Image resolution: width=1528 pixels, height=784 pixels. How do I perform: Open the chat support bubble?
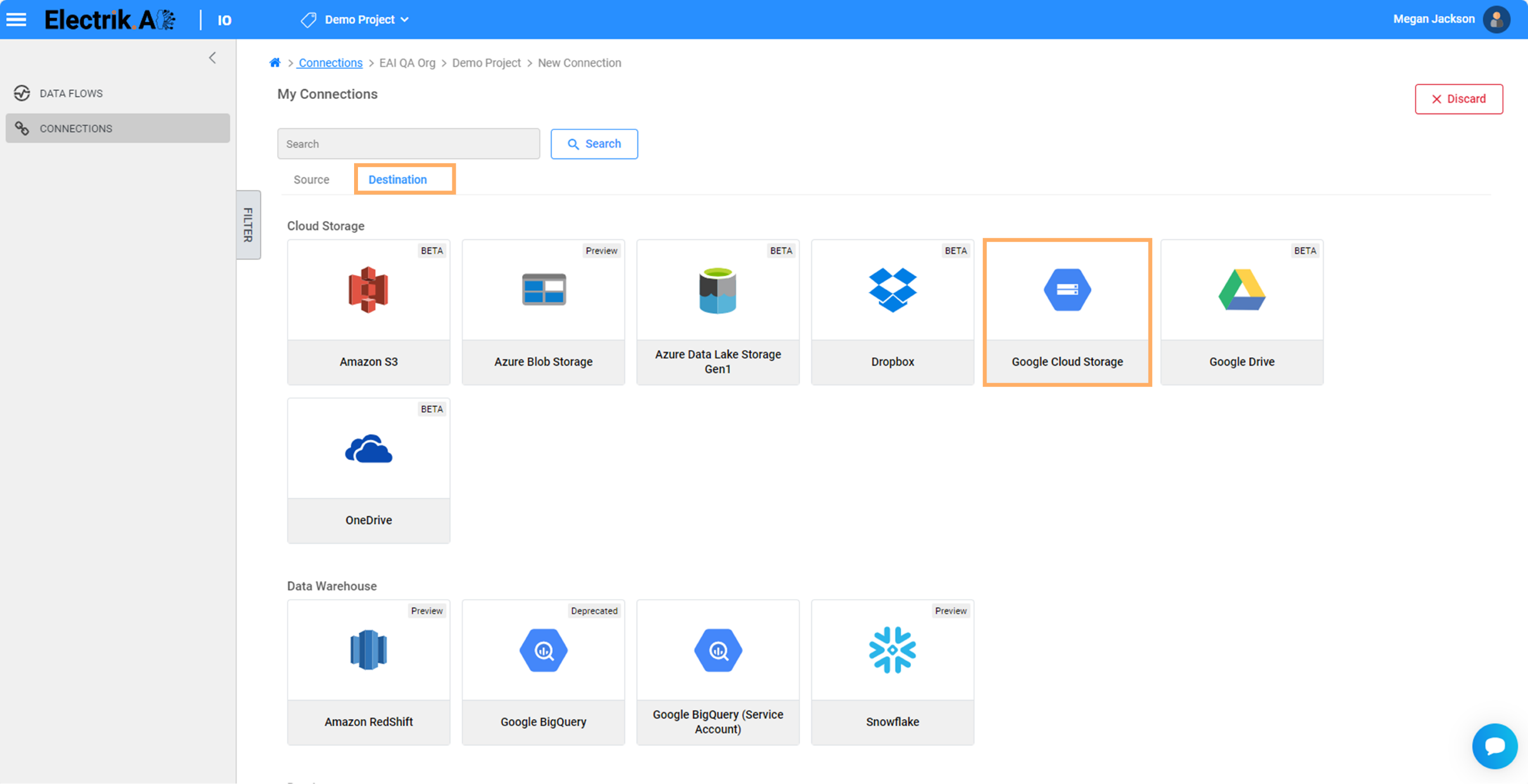(1495, 746)
